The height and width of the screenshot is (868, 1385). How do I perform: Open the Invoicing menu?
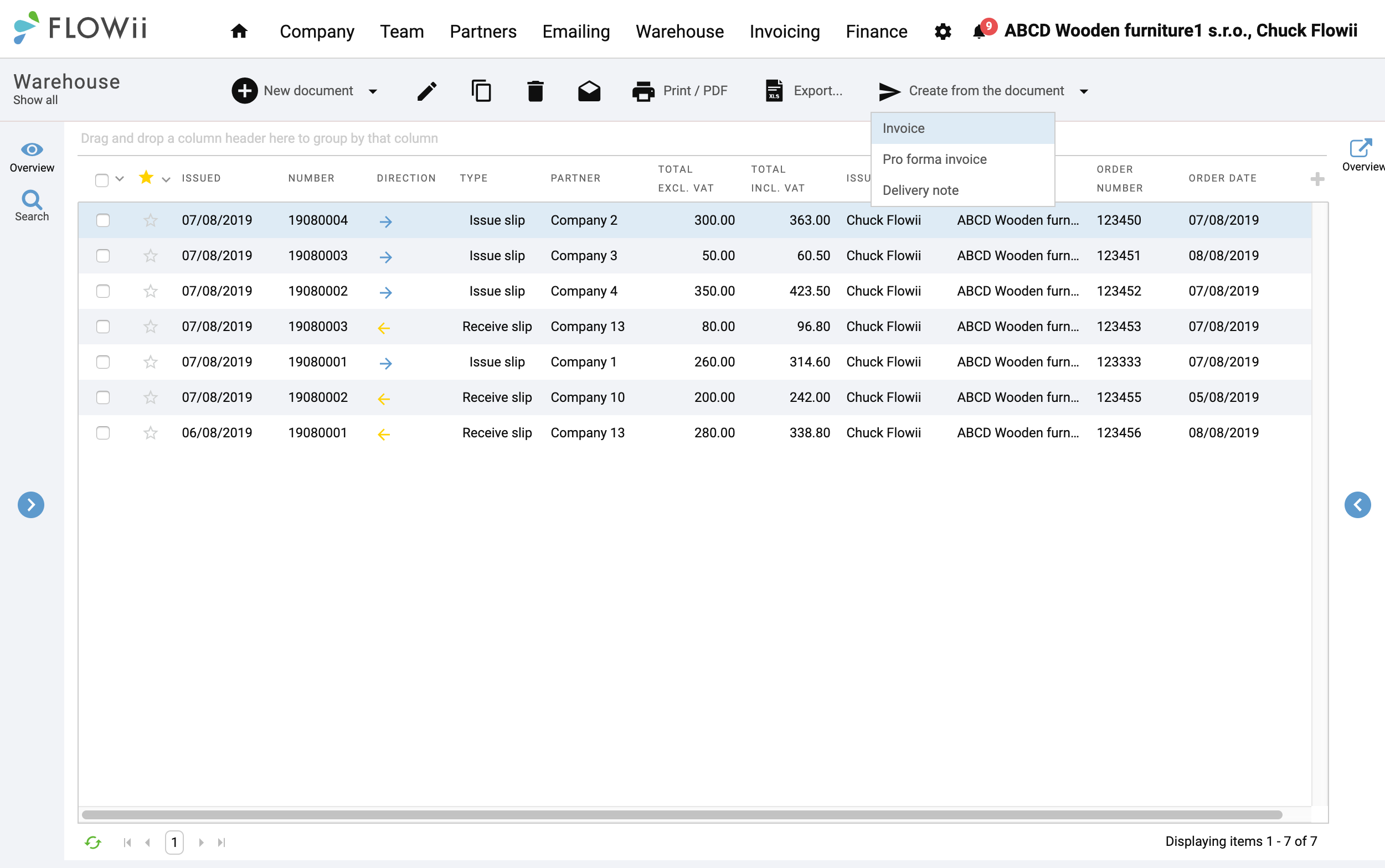click(784, 31)
